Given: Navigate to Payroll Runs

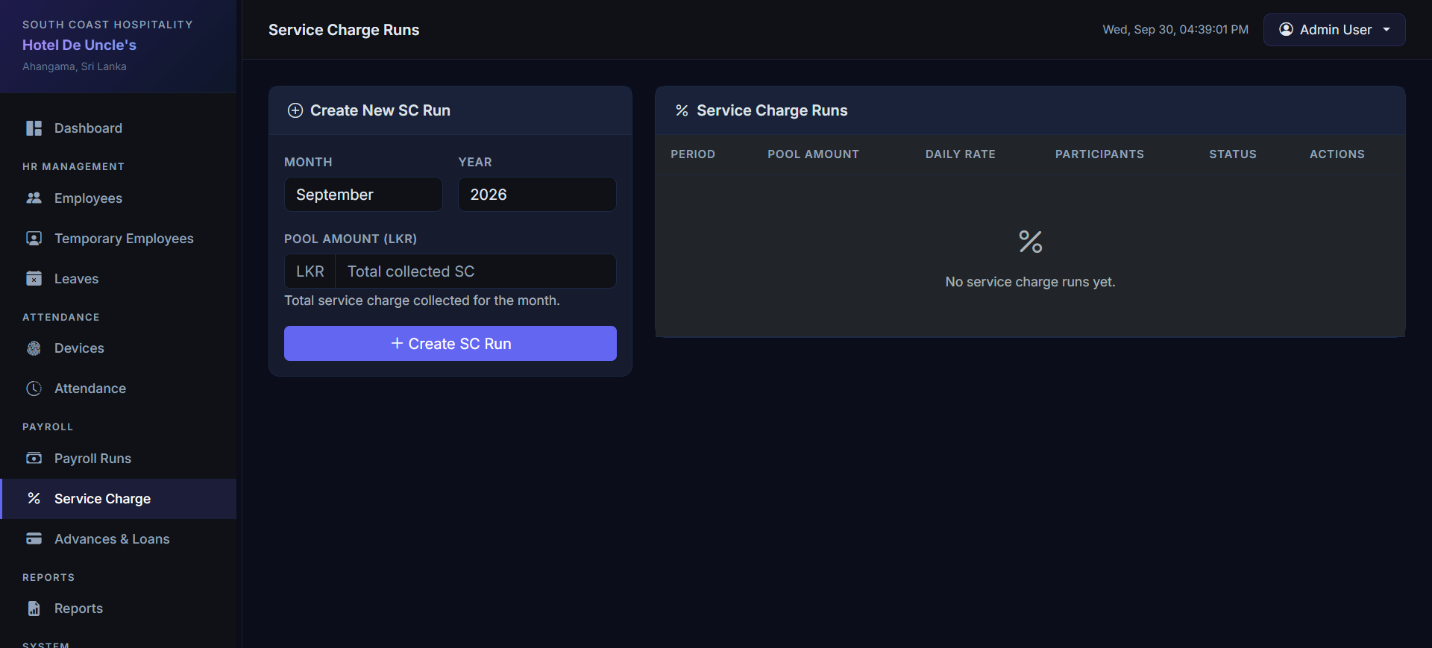Looking at the screenshot, I should pyautogui.click(x=119, y=458).
